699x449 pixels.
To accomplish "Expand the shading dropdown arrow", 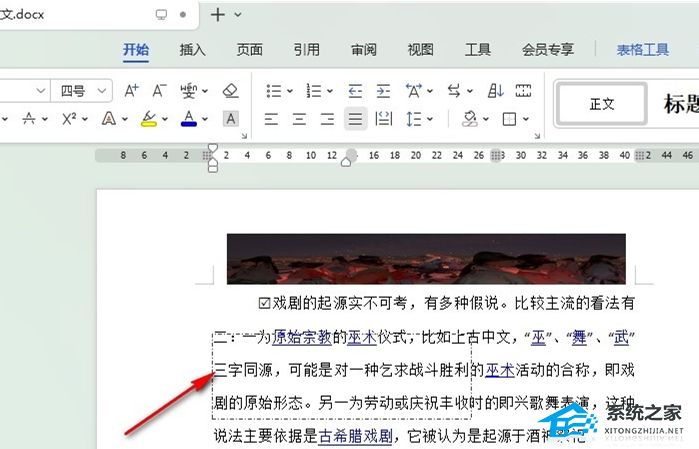I will coord(486,119).
